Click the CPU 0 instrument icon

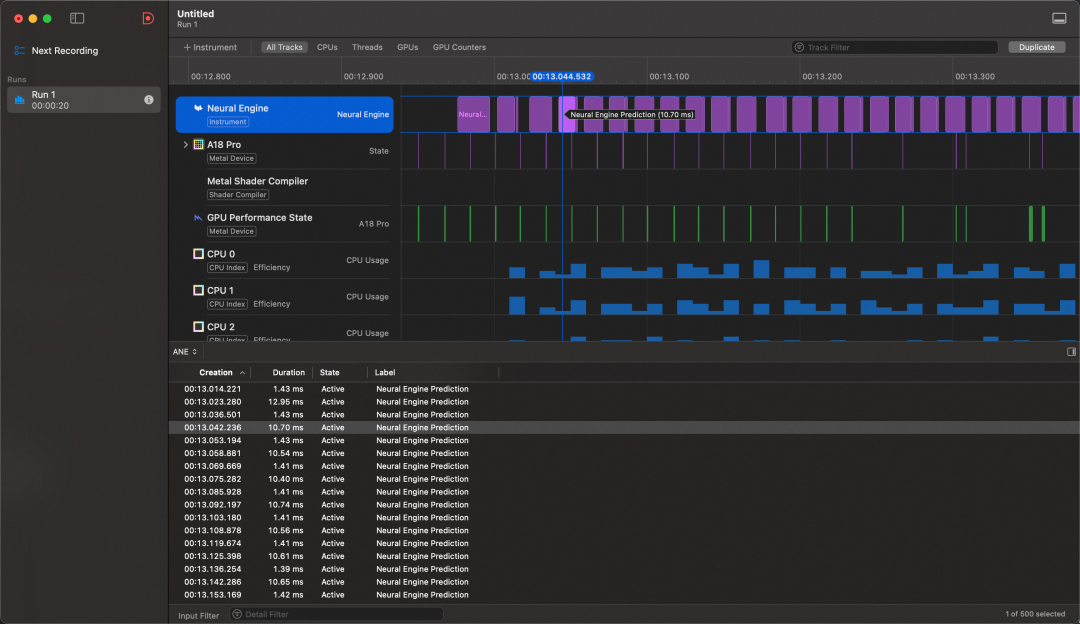198,253
